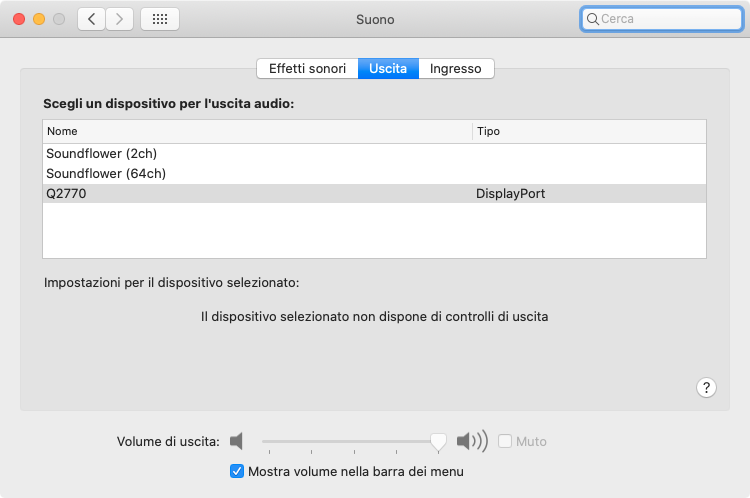Focus the Cerca search field

coord(662,19)
